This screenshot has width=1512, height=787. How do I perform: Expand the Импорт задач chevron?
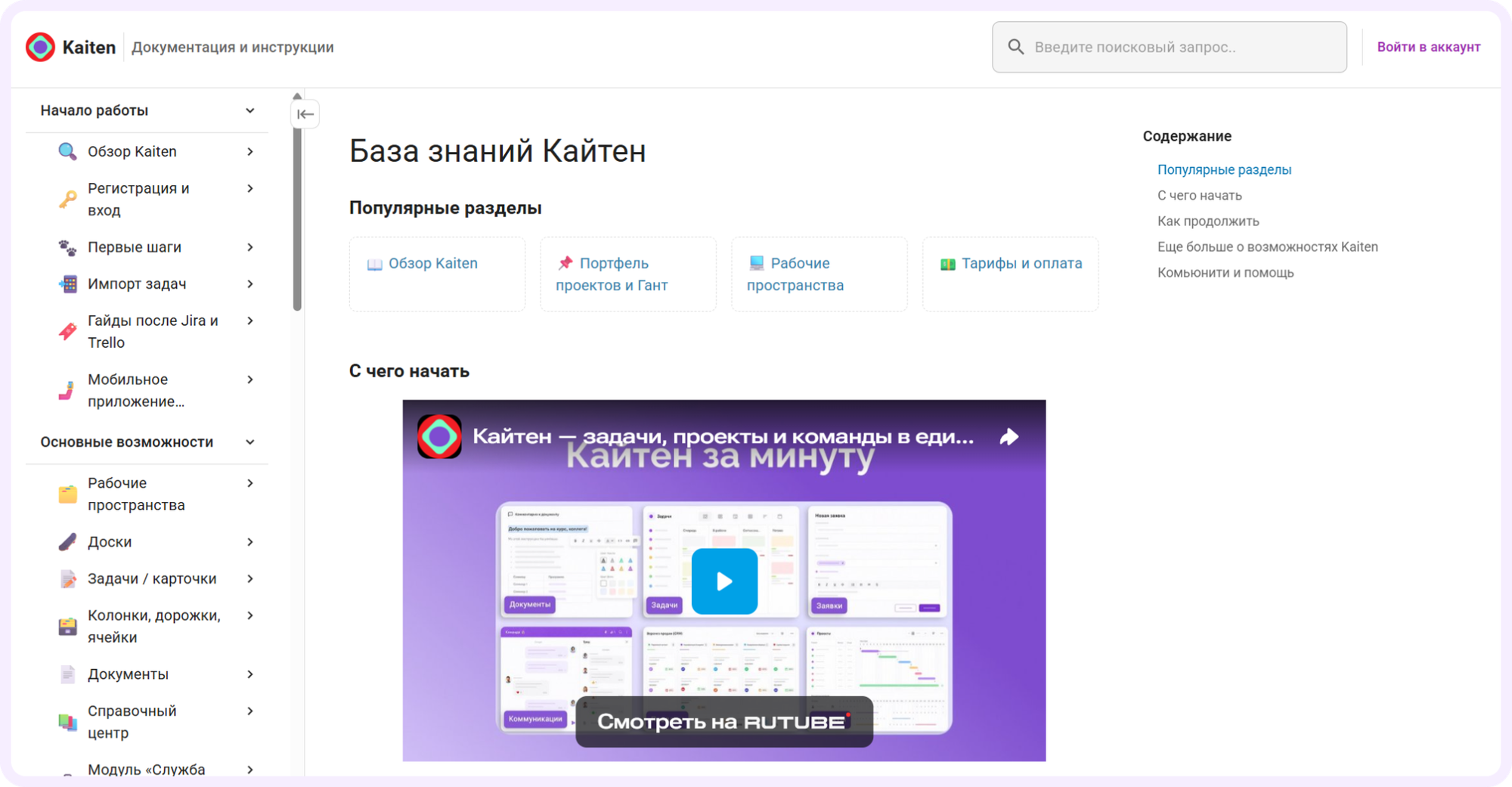point(250,284)
